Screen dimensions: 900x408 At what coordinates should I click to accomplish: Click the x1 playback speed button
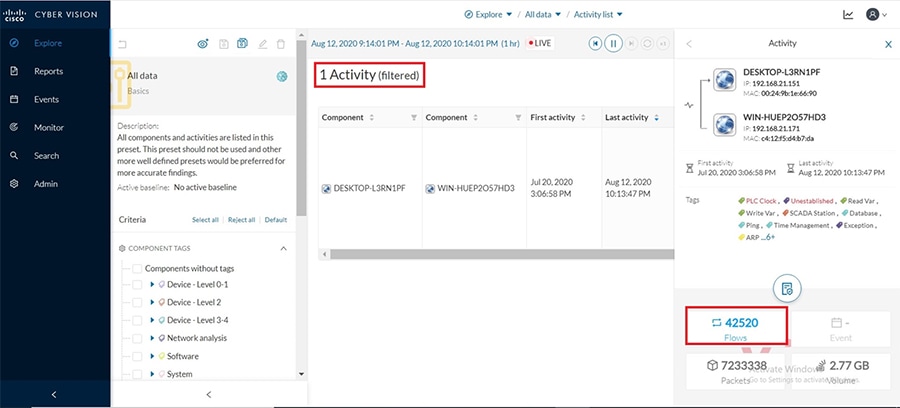[x=663, y=43]
